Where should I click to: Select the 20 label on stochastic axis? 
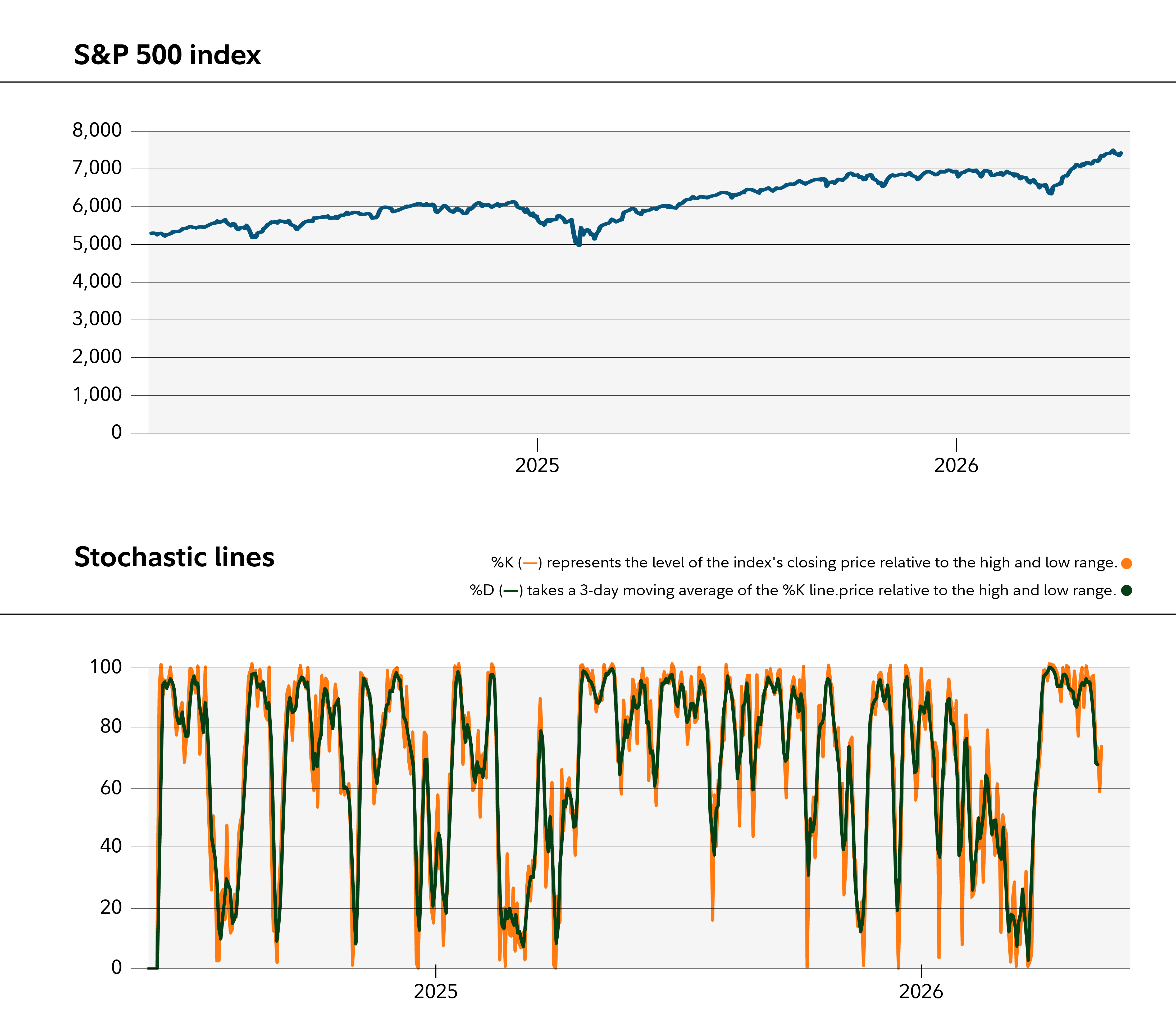111,908
